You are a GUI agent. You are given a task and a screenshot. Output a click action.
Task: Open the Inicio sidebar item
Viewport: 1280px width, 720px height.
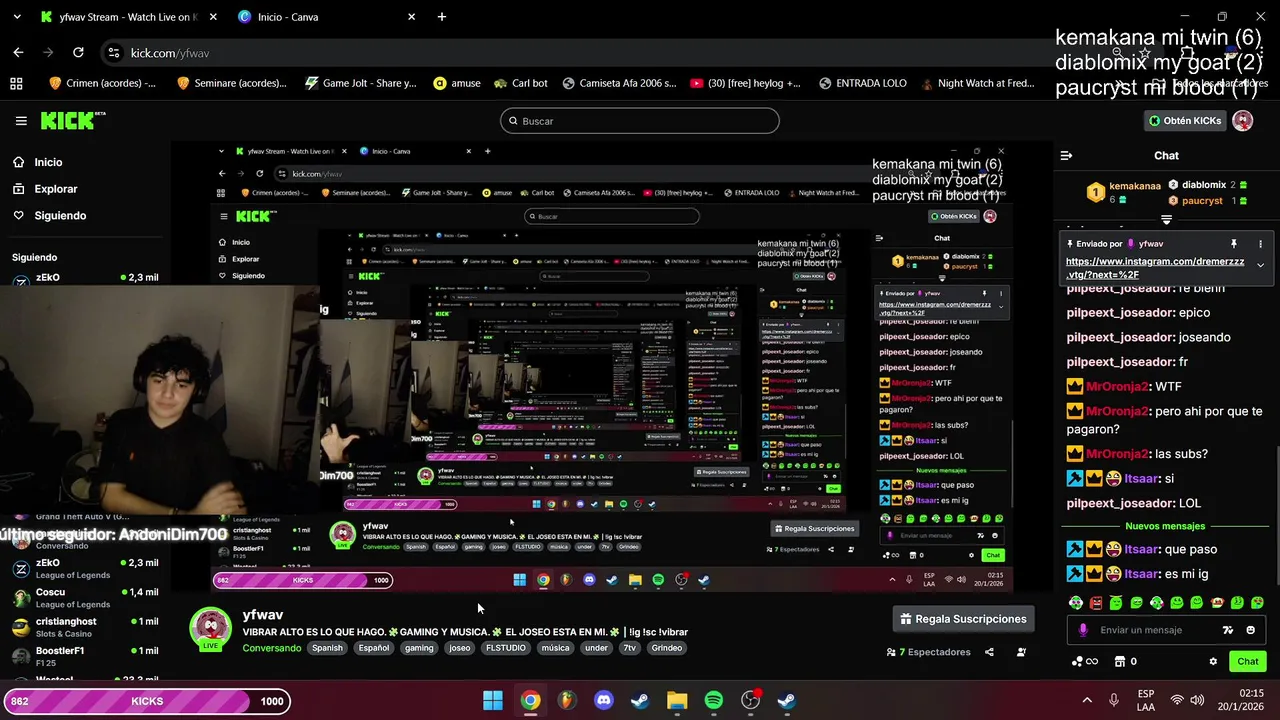(x=38, y=162)
